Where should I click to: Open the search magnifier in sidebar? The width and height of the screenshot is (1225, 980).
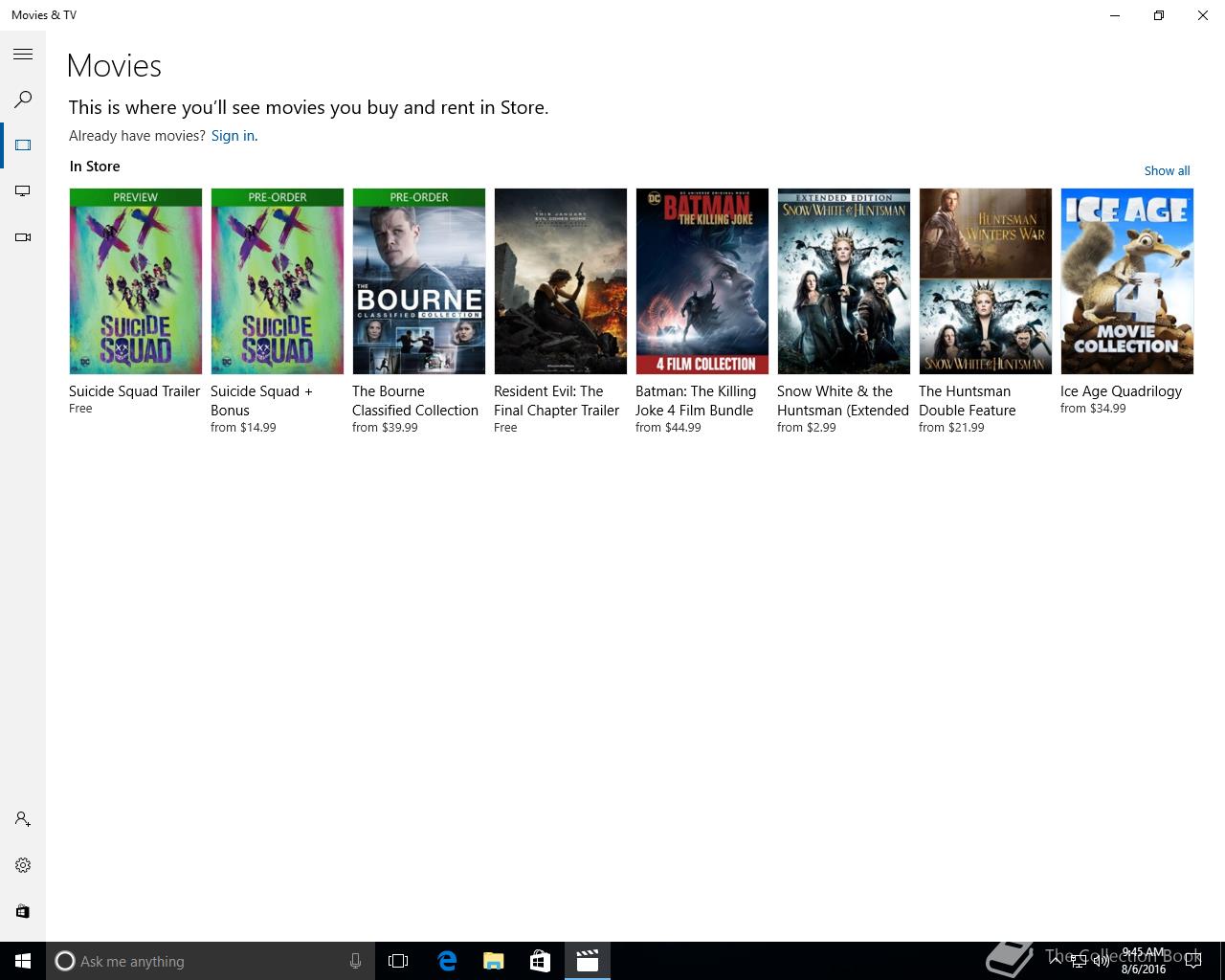(x=23, y=100)
